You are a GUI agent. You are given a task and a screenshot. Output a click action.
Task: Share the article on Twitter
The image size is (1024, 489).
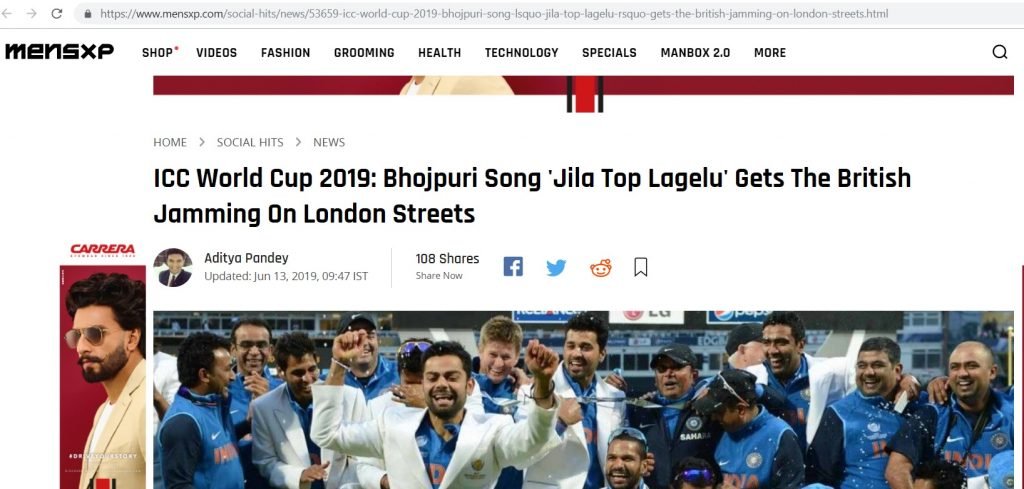tap(556, 268)
